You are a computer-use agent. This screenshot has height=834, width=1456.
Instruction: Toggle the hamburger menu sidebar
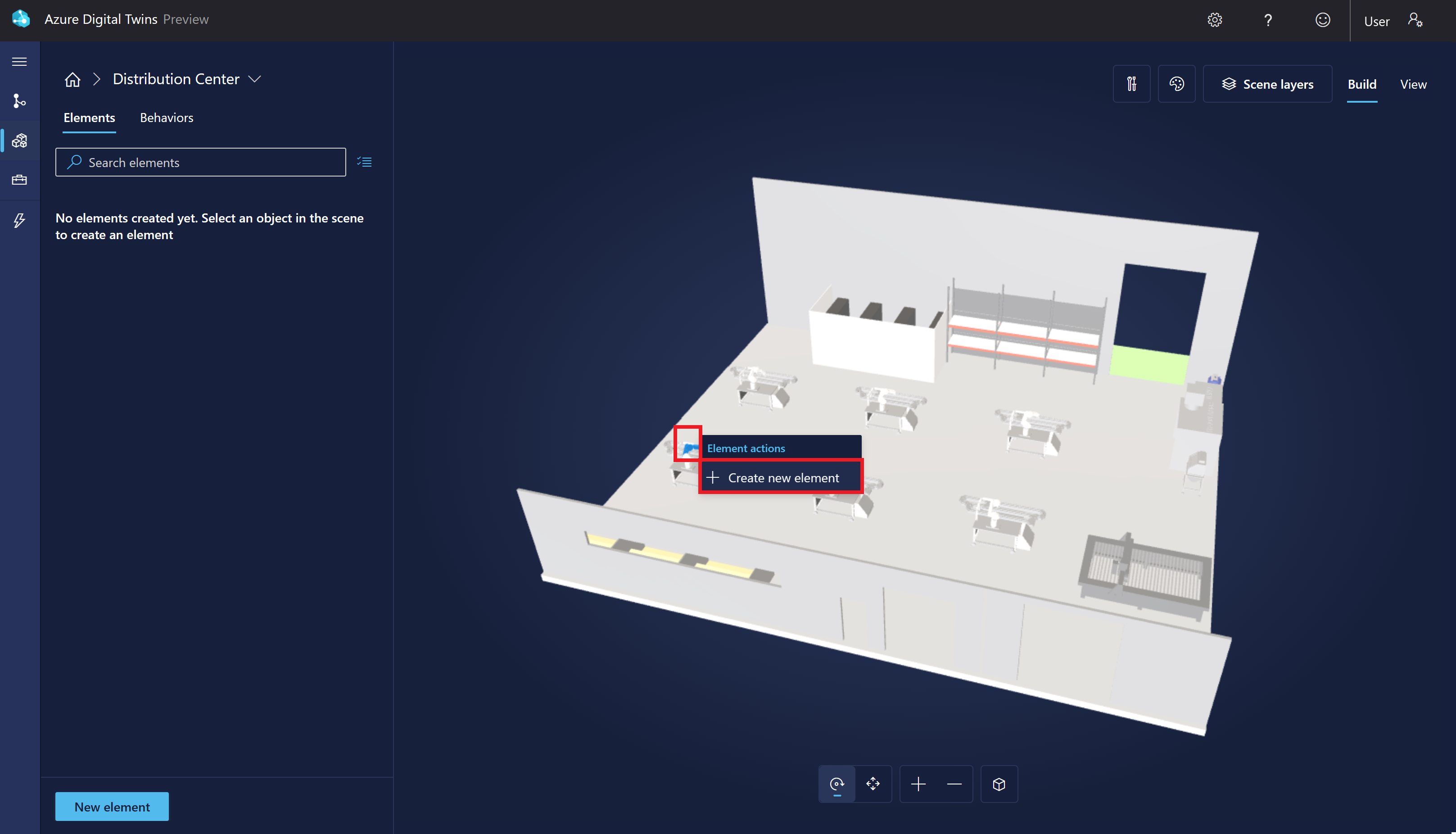[19, 61]
